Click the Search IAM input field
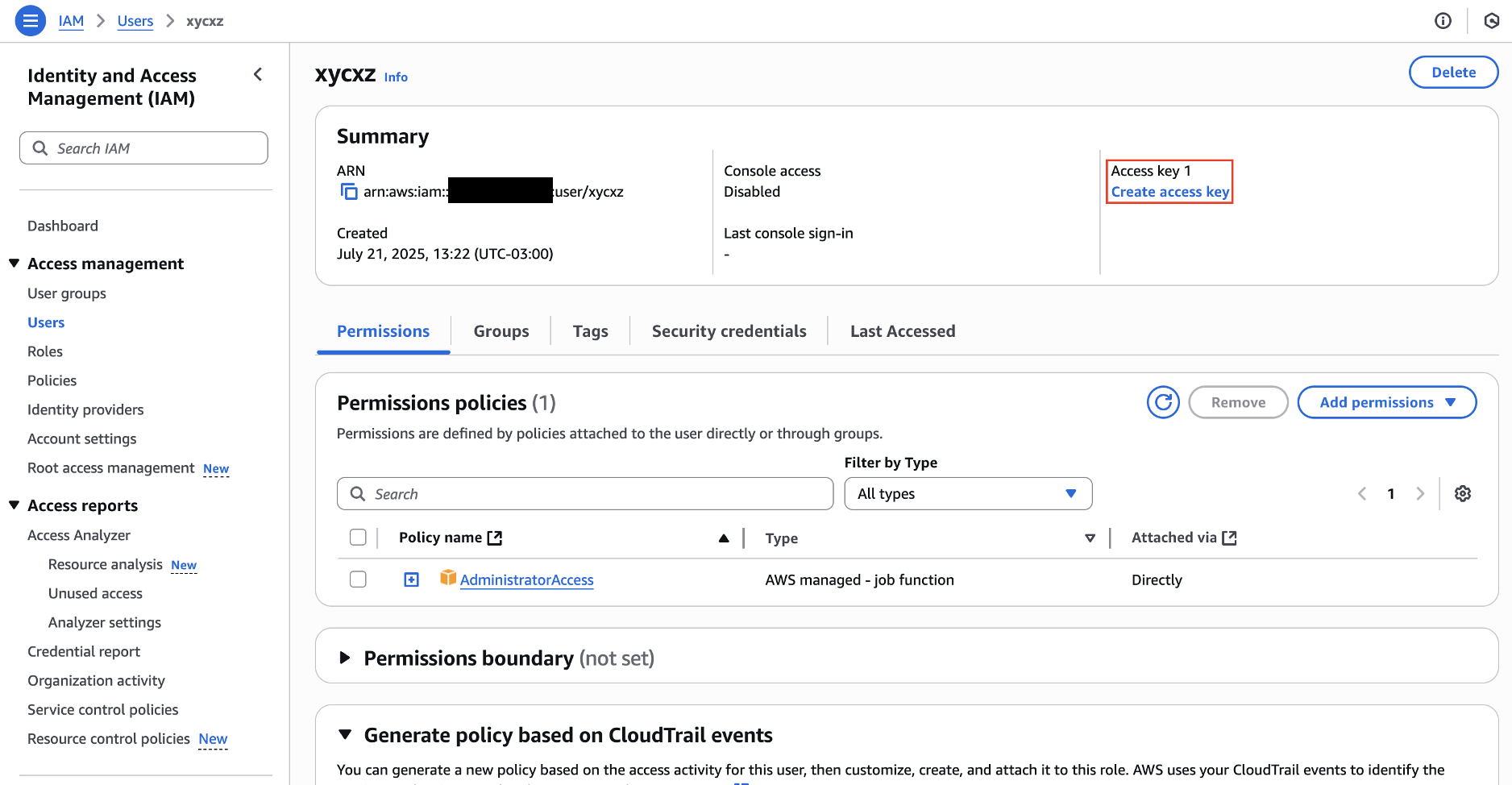Screen dimensions: 1512x785 [x=145, y=148]
